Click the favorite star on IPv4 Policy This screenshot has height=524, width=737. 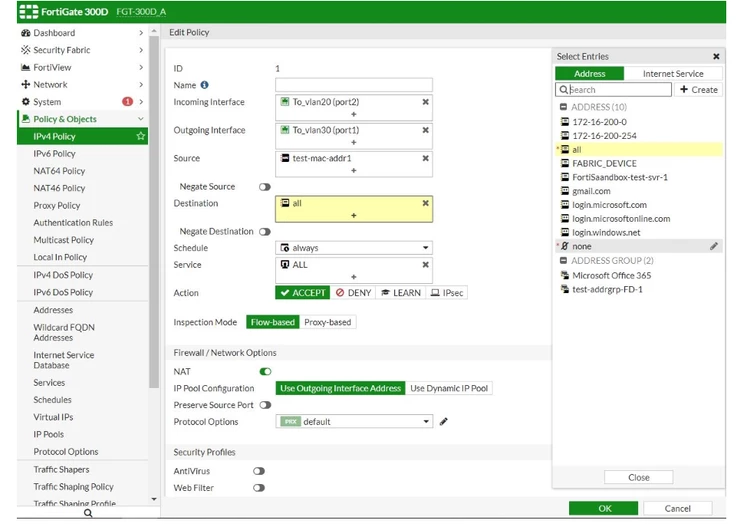(140, 136)
